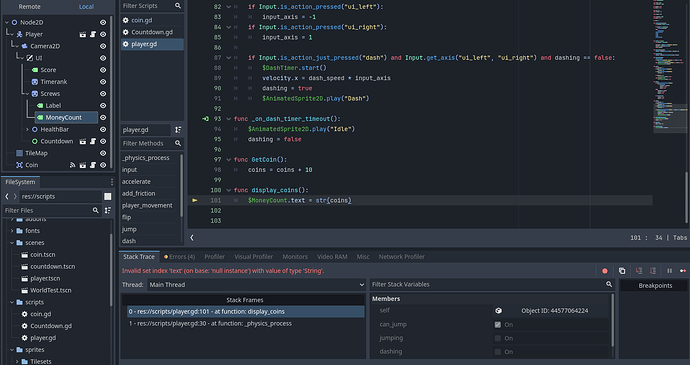Open the Player node's scene icon
Viewport: 690px width, 365px height.
[83, 34]
